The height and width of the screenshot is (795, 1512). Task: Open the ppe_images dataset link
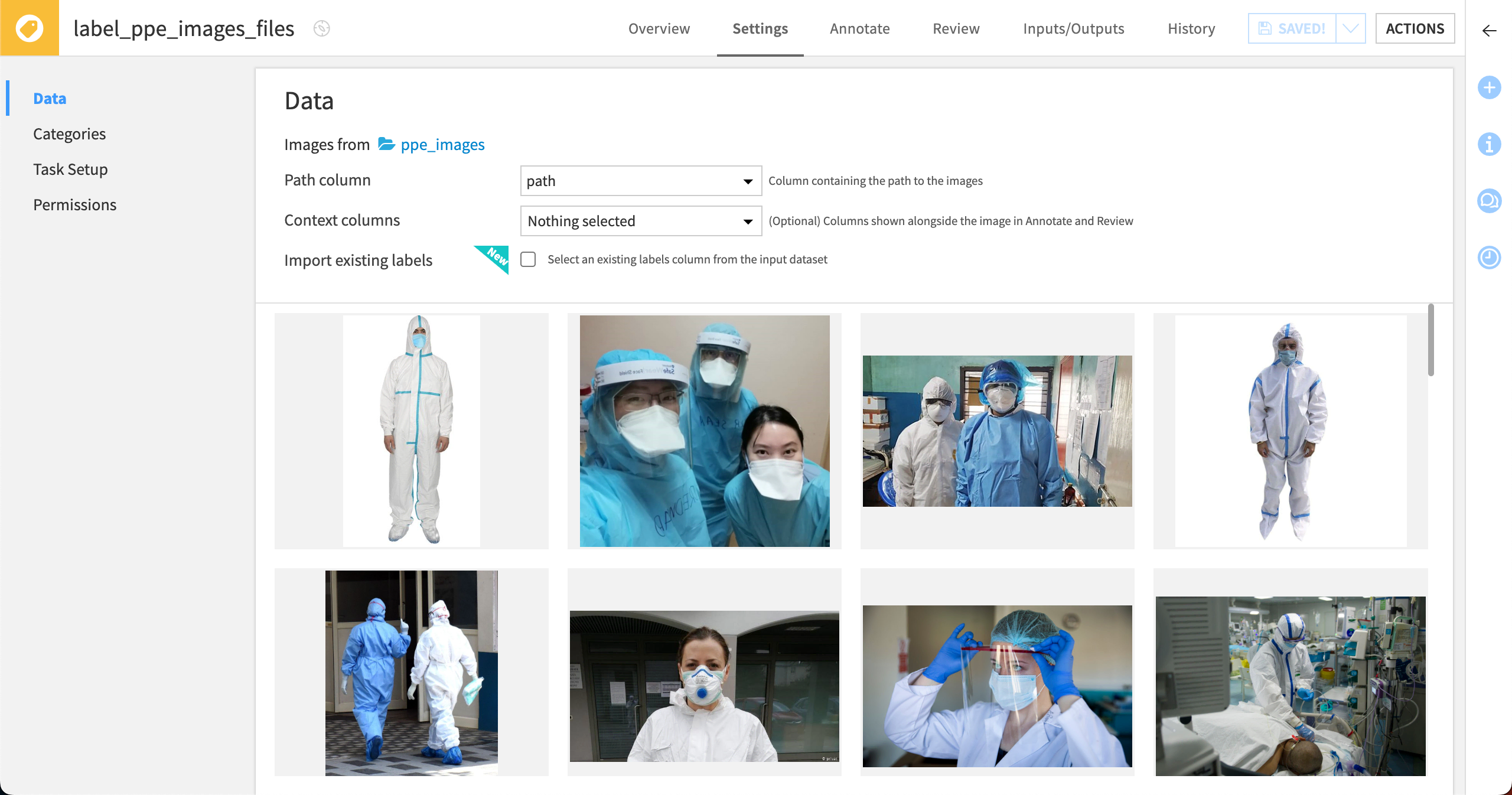point(442,144)
